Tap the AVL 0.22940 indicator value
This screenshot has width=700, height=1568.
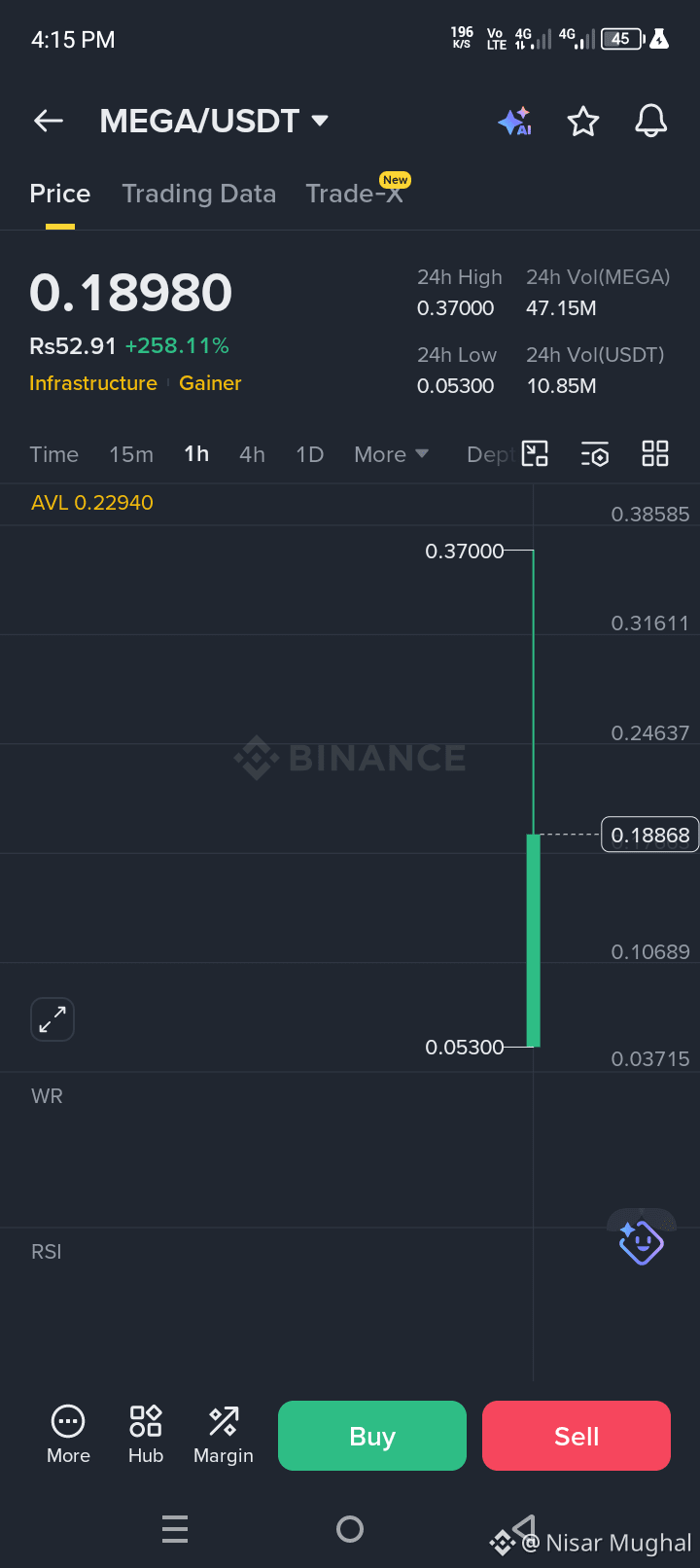coord(92,503)
